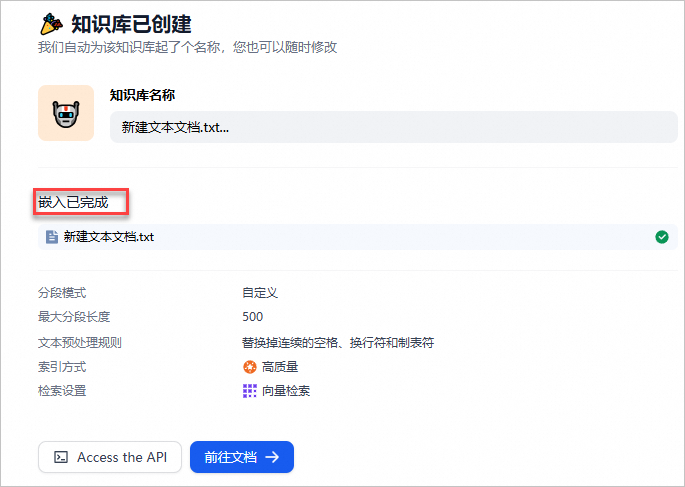This screenshot has height=487, width=685.
Task: Click the orange 高质量 index icon
Action: [250, 367]
